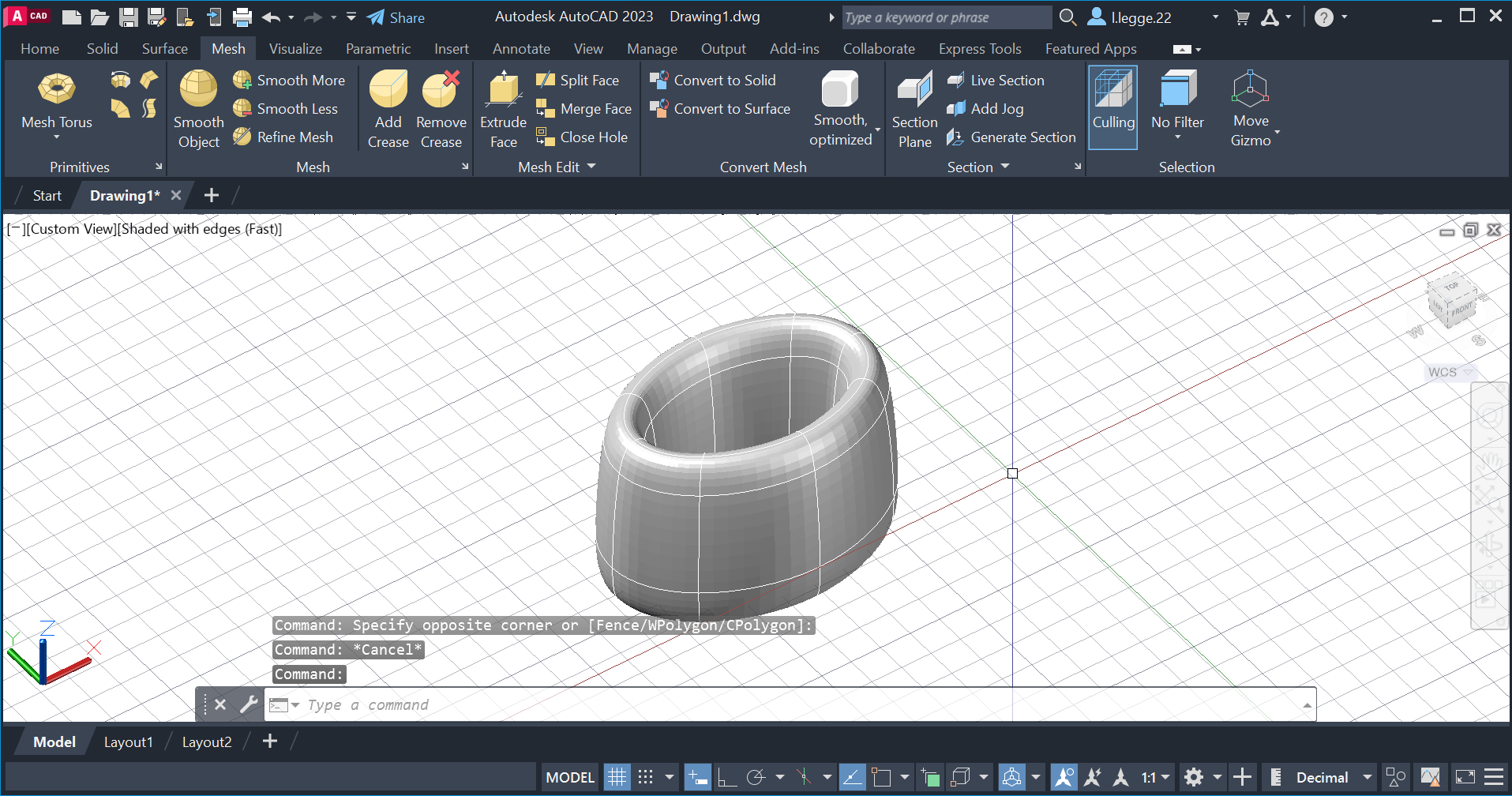
Task: Select the Remove Crease tool
Action: [441, 109]
